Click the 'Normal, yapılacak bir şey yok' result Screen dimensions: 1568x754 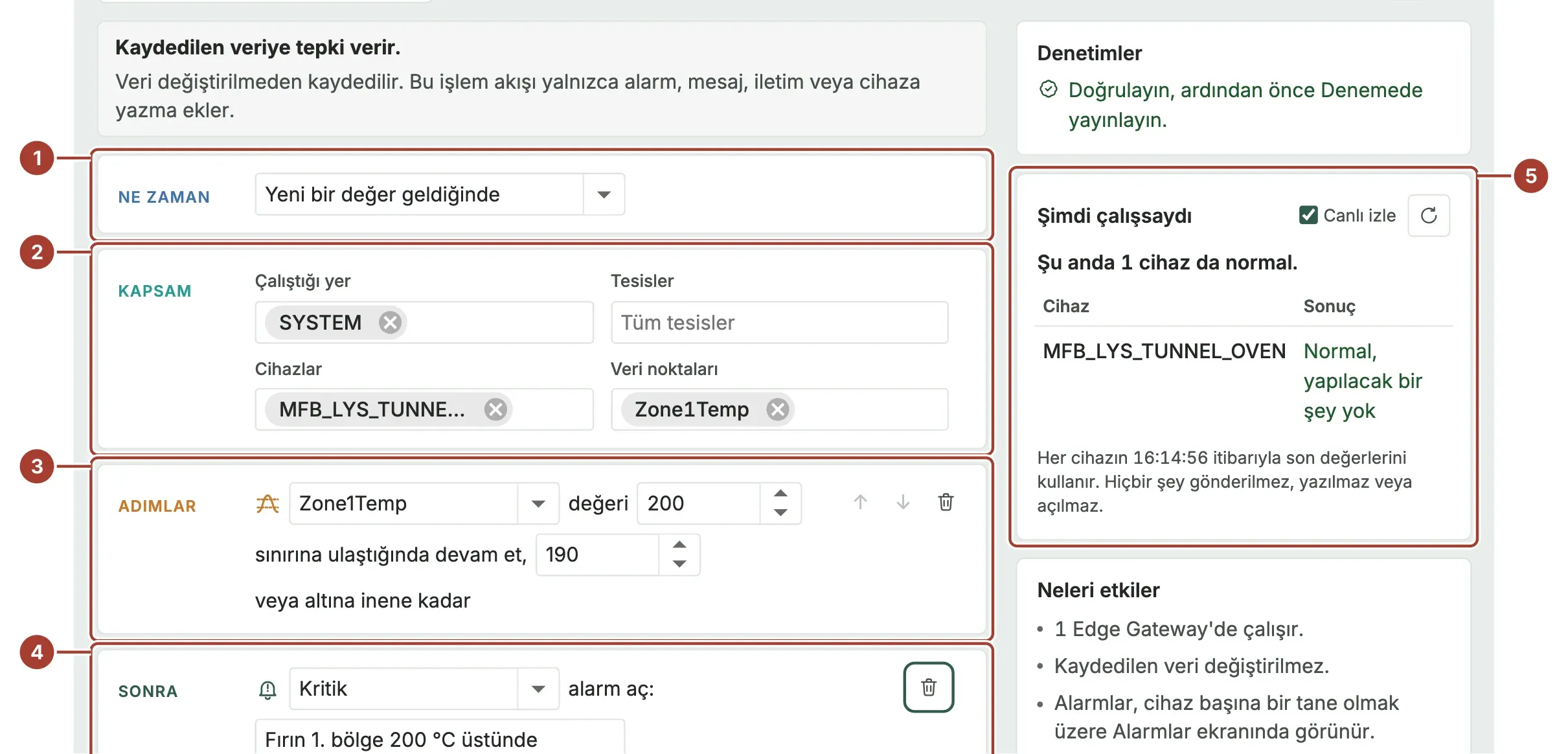(1363, 381)
